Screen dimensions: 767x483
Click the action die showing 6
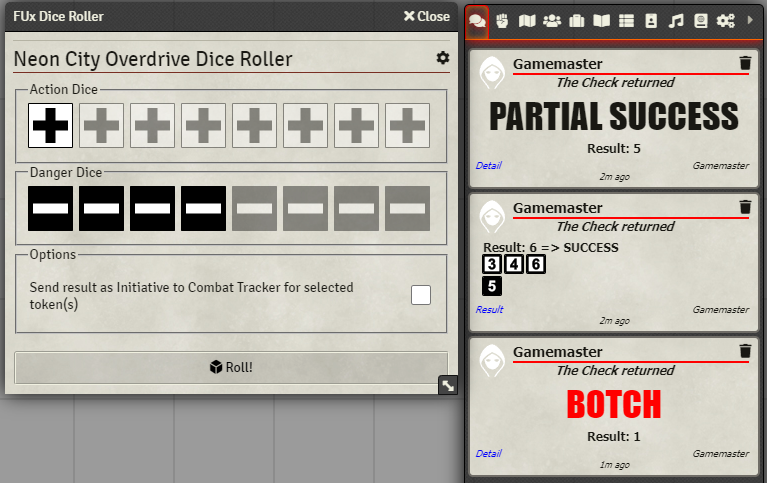tap(536, 264)
